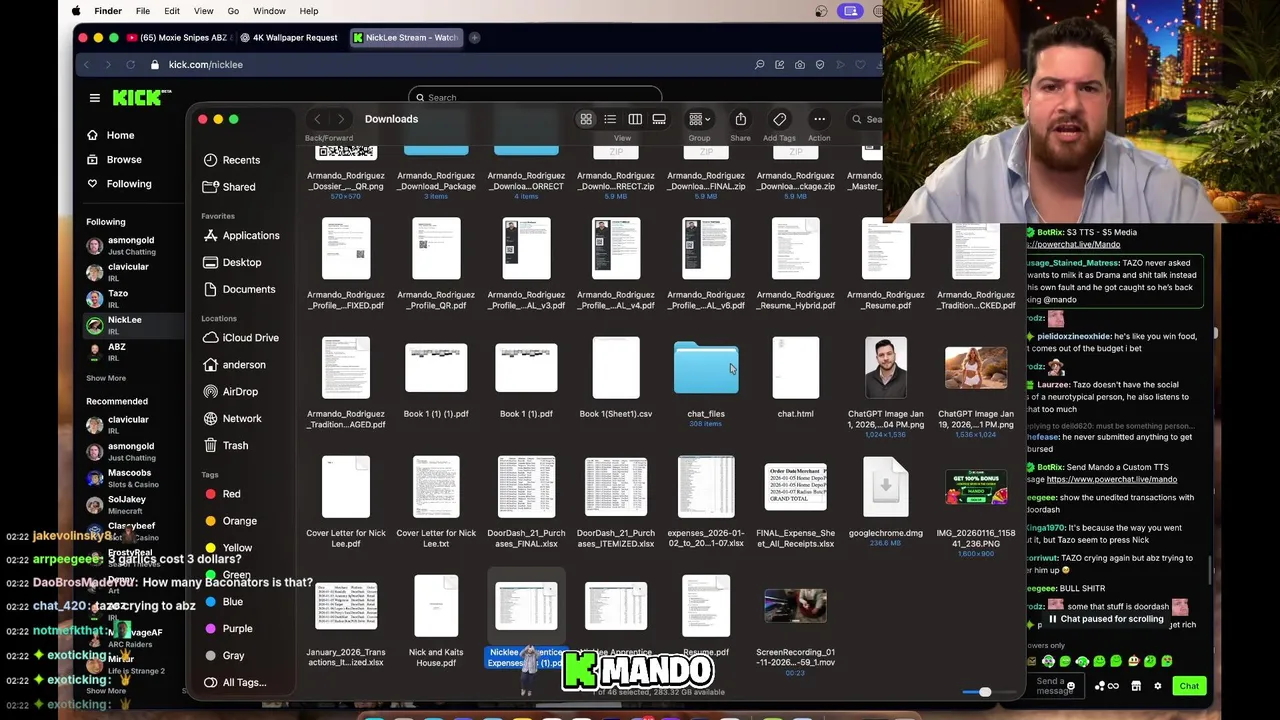Expand Show More under Following list

click(x=106, y=379)
